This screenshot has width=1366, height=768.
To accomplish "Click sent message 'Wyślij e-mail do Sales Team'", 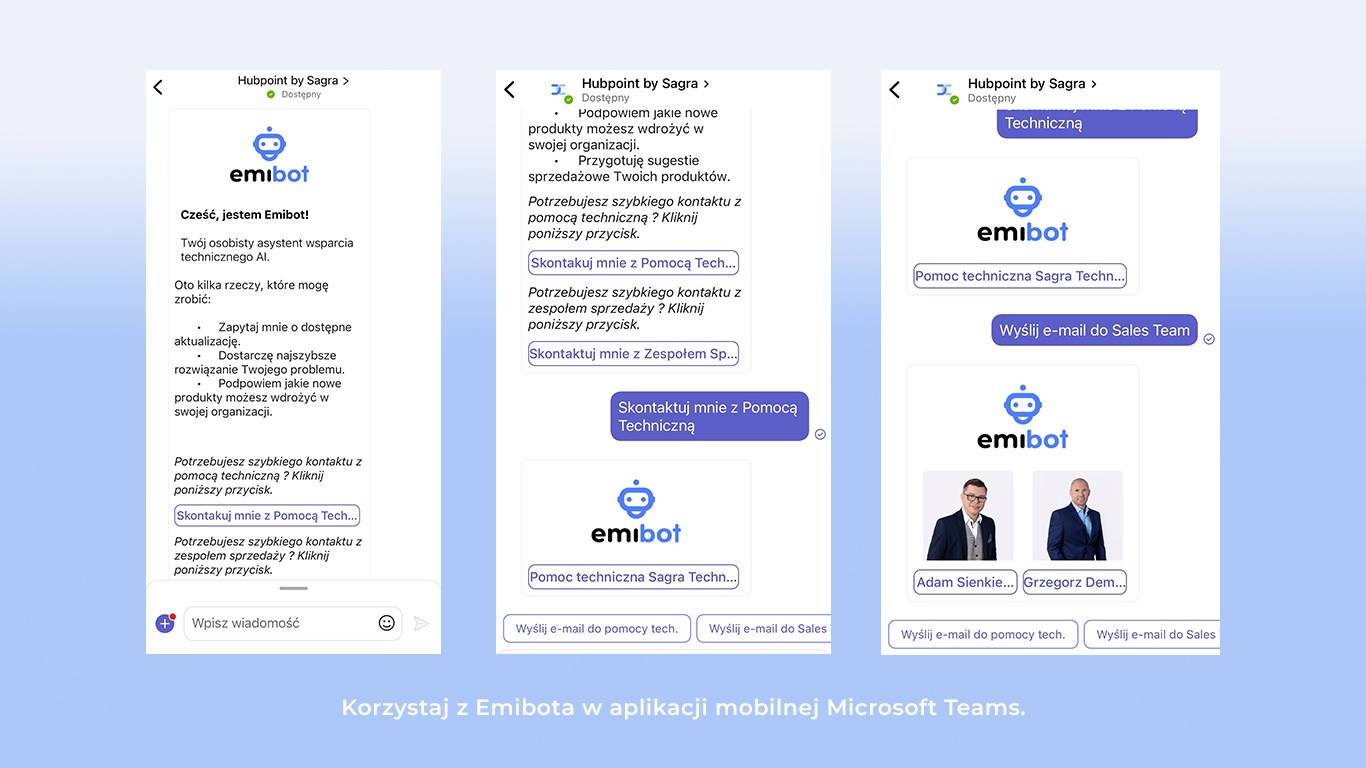I will click(x=1095, y=330).
